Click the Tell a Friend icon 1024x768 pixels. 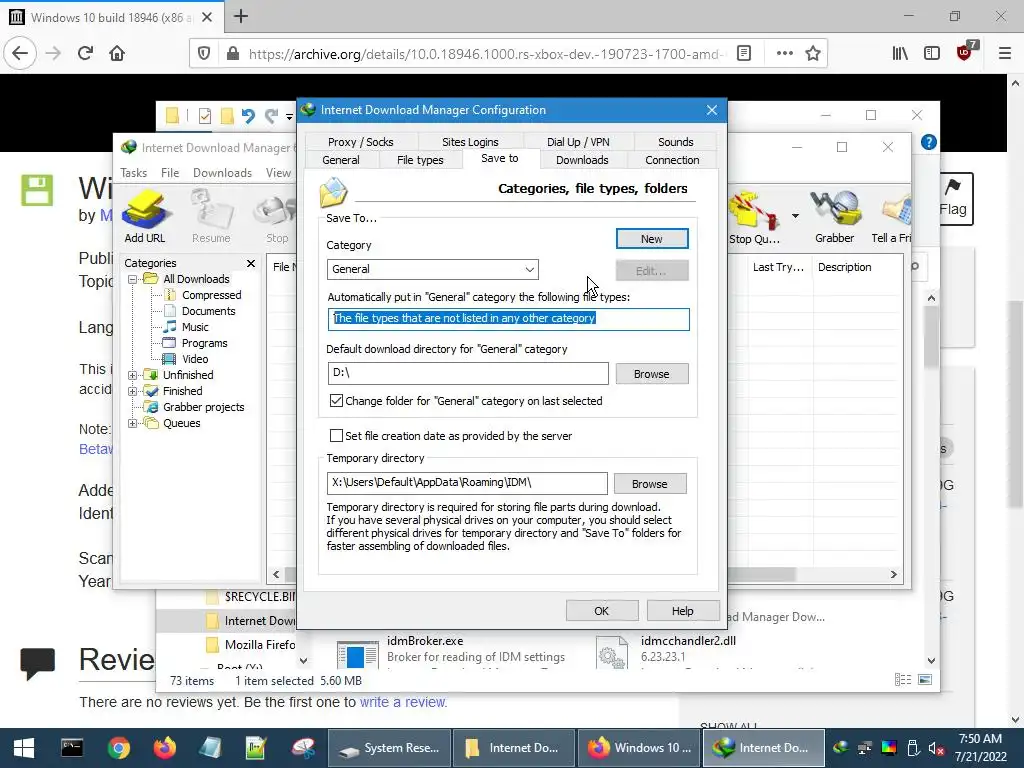(x=892, y=216)
